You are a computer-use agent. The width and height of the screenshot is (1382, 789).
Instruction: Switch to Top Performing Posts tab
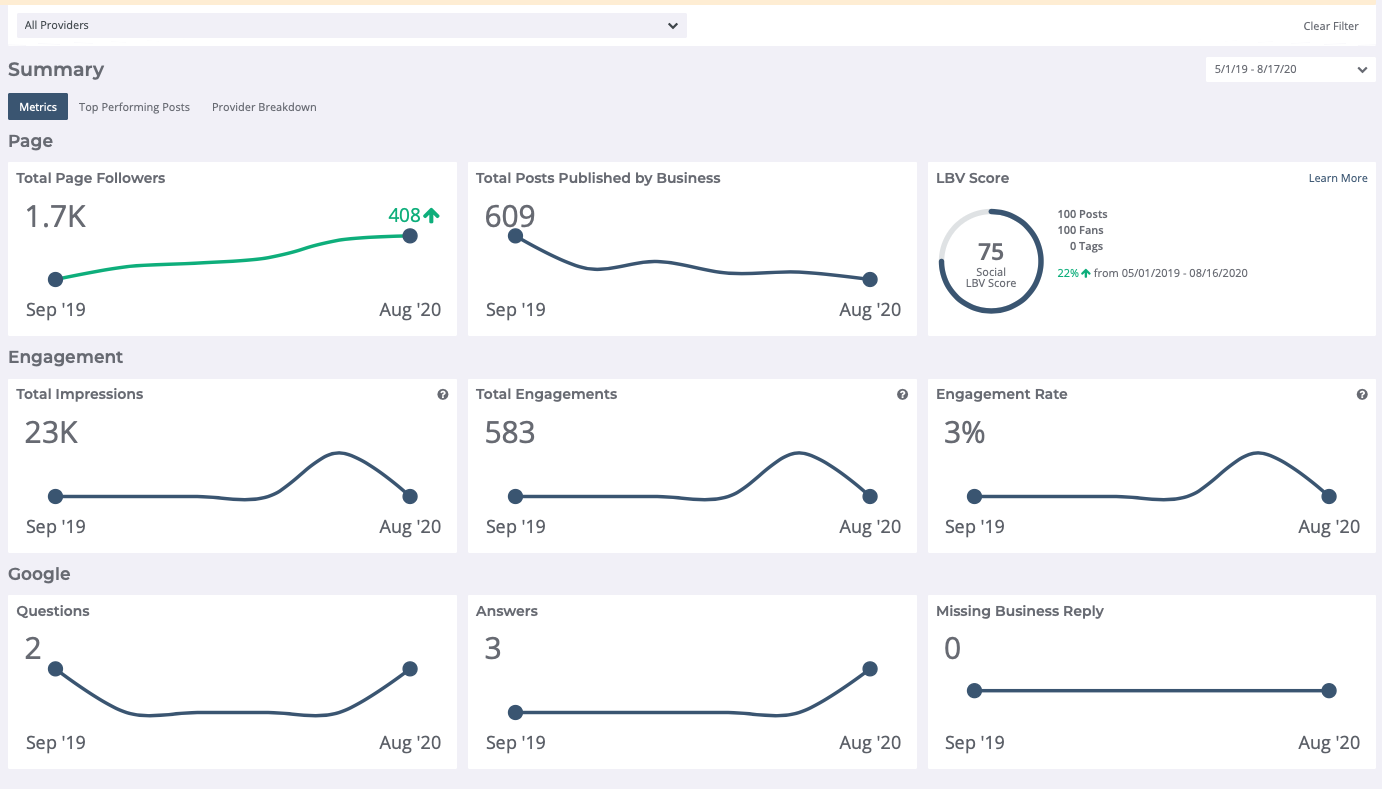point(134,107)
